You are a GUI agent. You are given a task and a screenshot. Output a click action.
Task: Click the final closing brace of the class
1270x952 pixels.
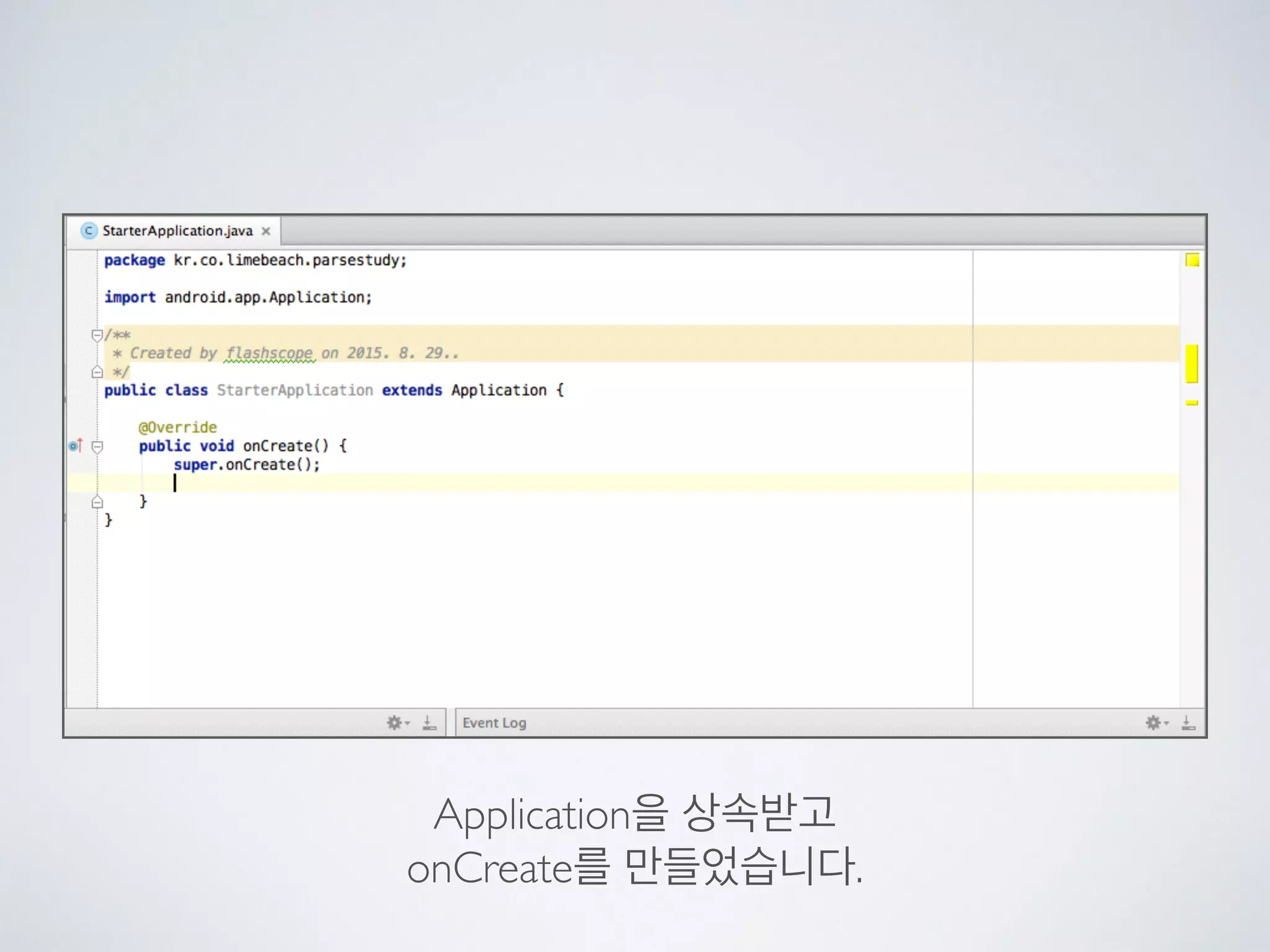coord(109,520)
